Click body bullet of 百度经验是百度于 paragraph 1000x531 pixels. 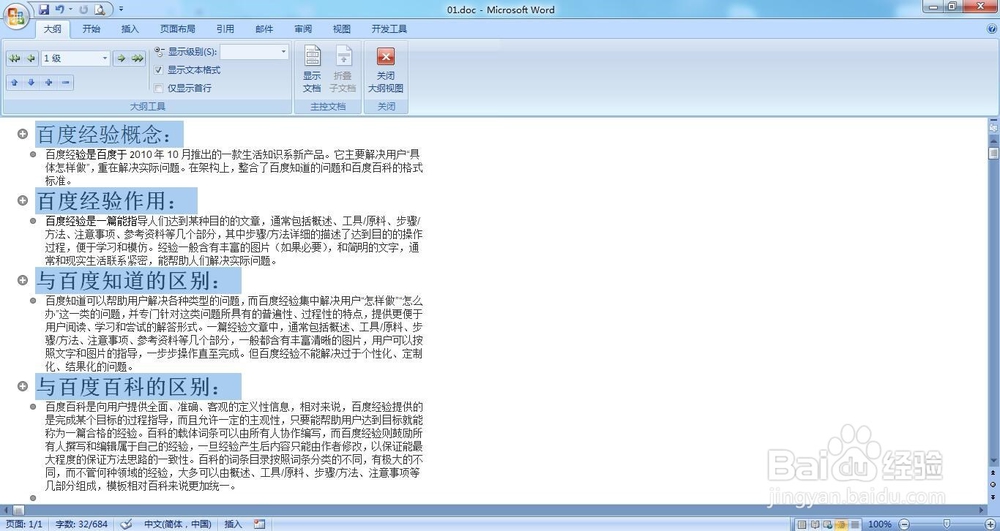33,154
